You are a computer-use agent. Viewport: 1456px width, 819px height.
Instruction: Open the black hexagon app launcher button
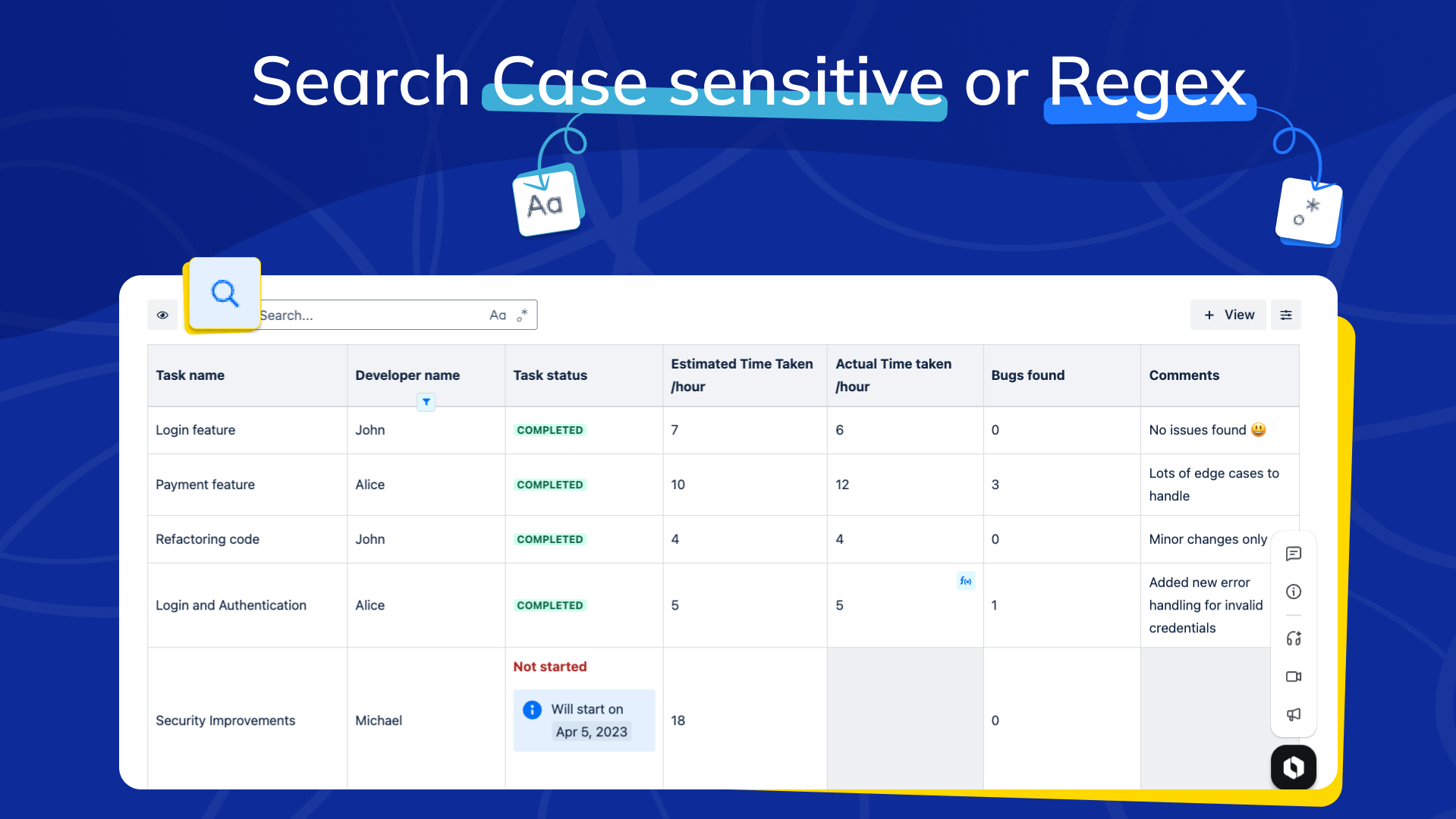(x=1294, y=767)
